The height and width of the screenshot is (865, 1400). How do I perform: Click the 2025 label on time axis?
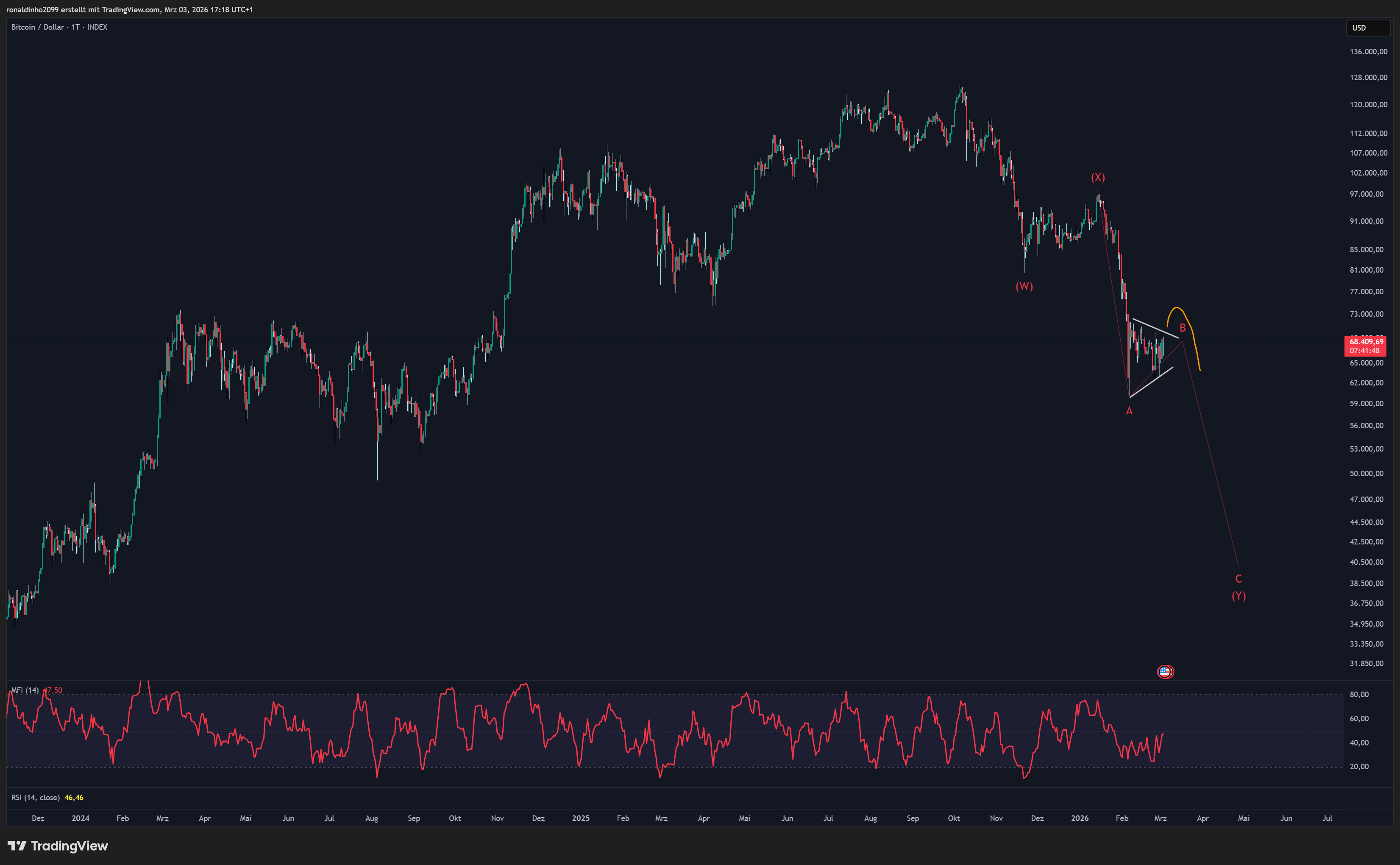pyautogui.click(x=581, y=818)
